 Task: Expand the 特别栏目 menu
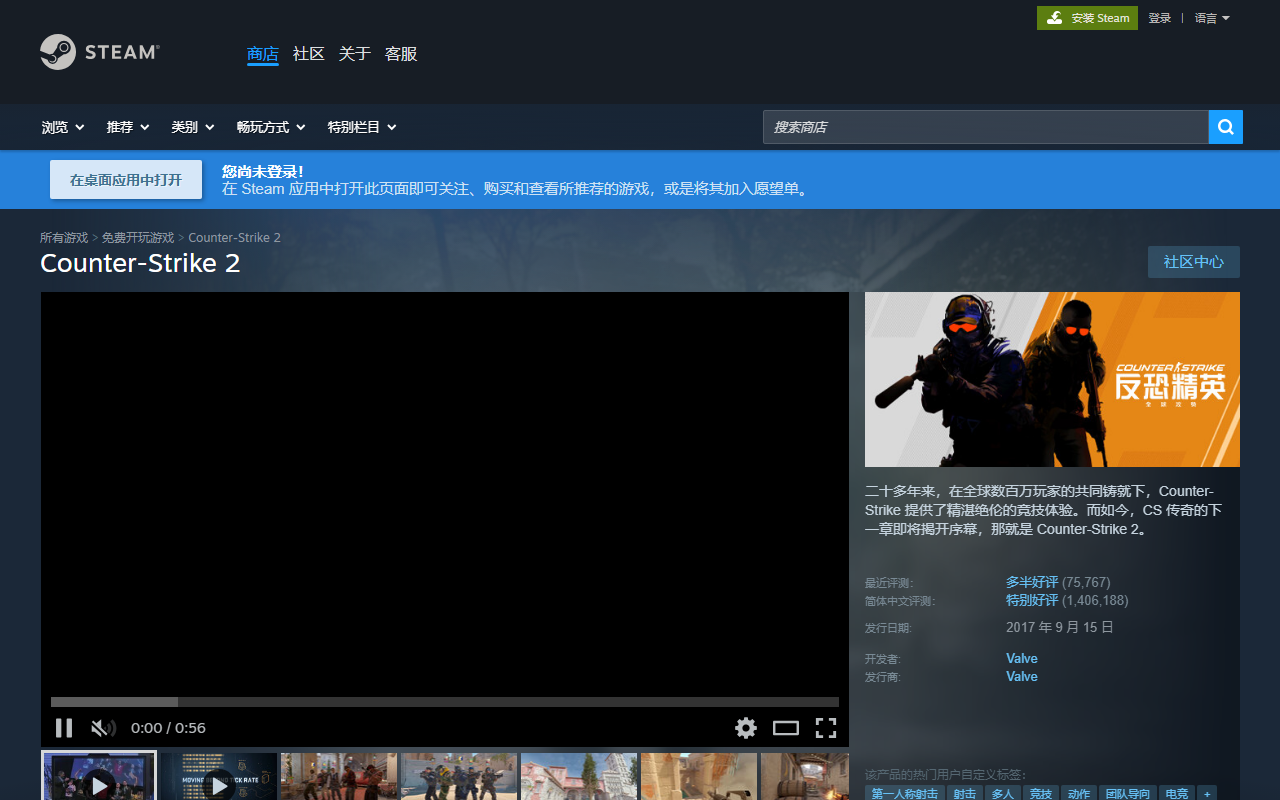[x=362, y=127]
